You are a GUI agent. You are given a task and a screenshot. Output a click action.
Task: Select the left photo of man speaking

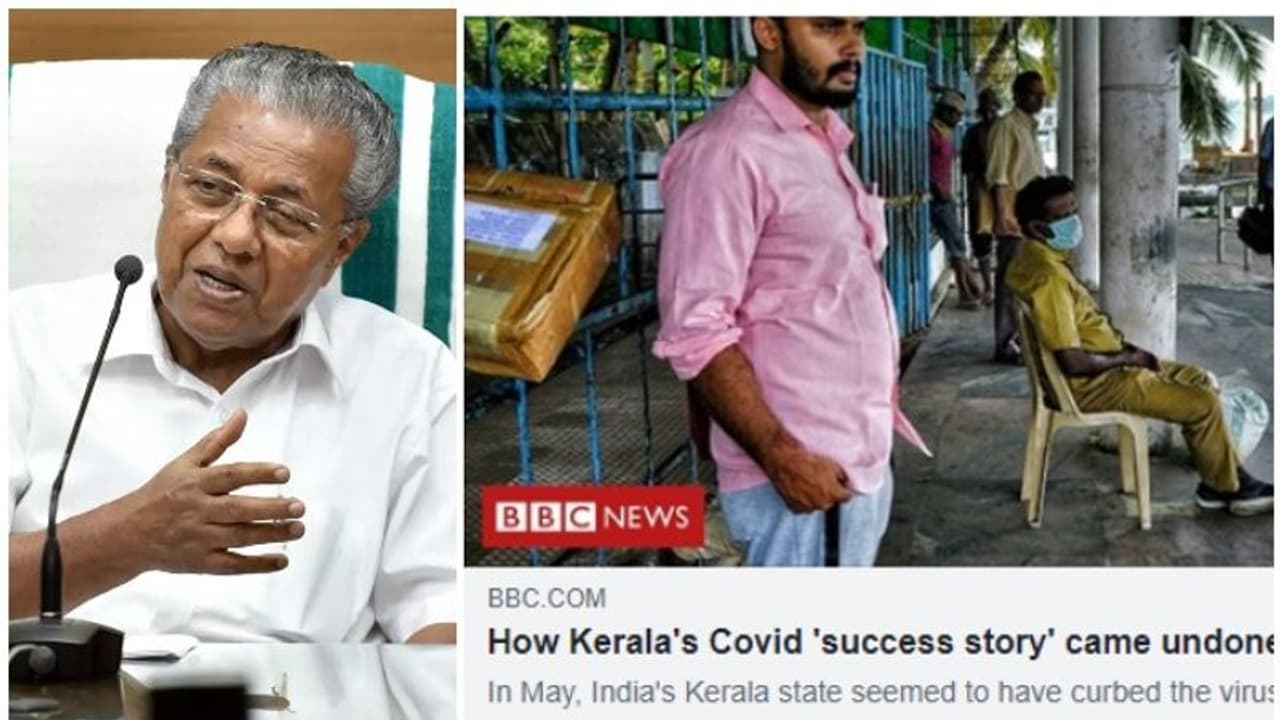(x=232, y=364)
